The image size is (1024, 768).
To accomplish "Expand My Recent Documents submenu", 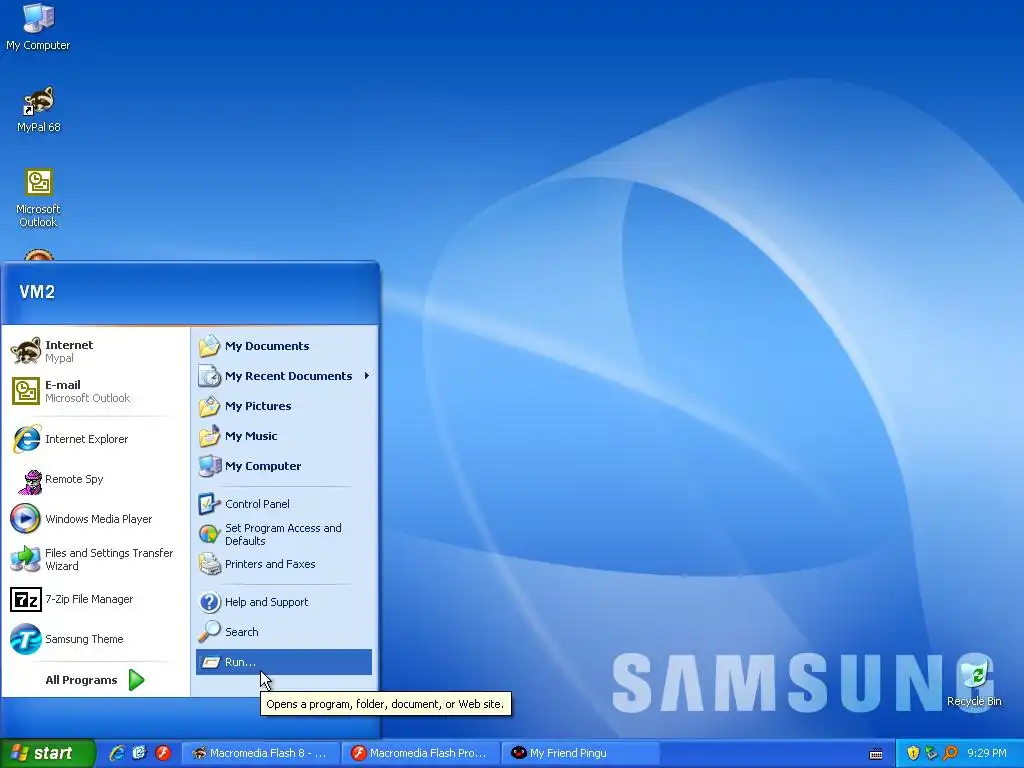I will coord(284,376).
